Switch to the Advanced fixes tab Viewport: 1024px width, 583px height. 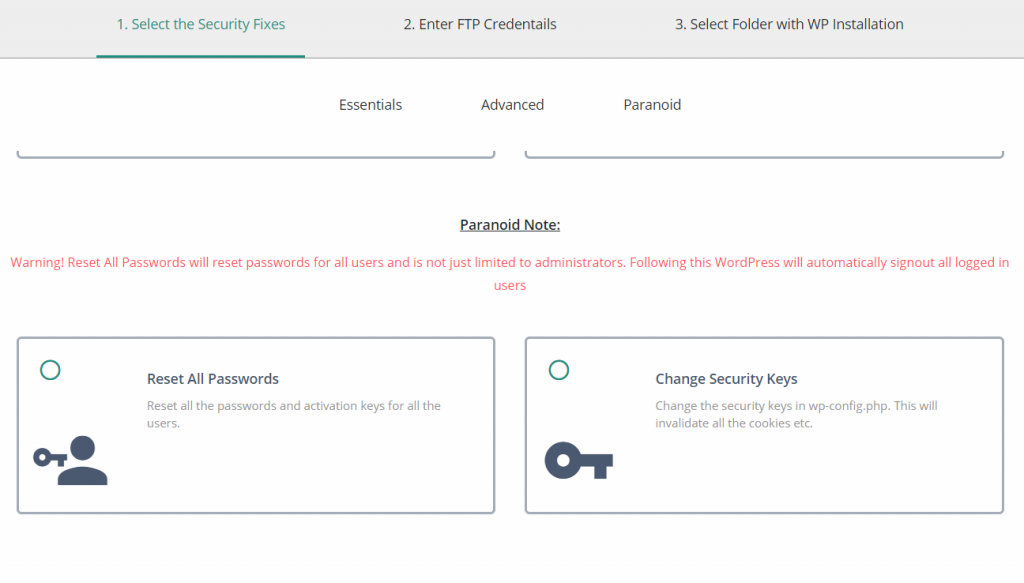513,104
